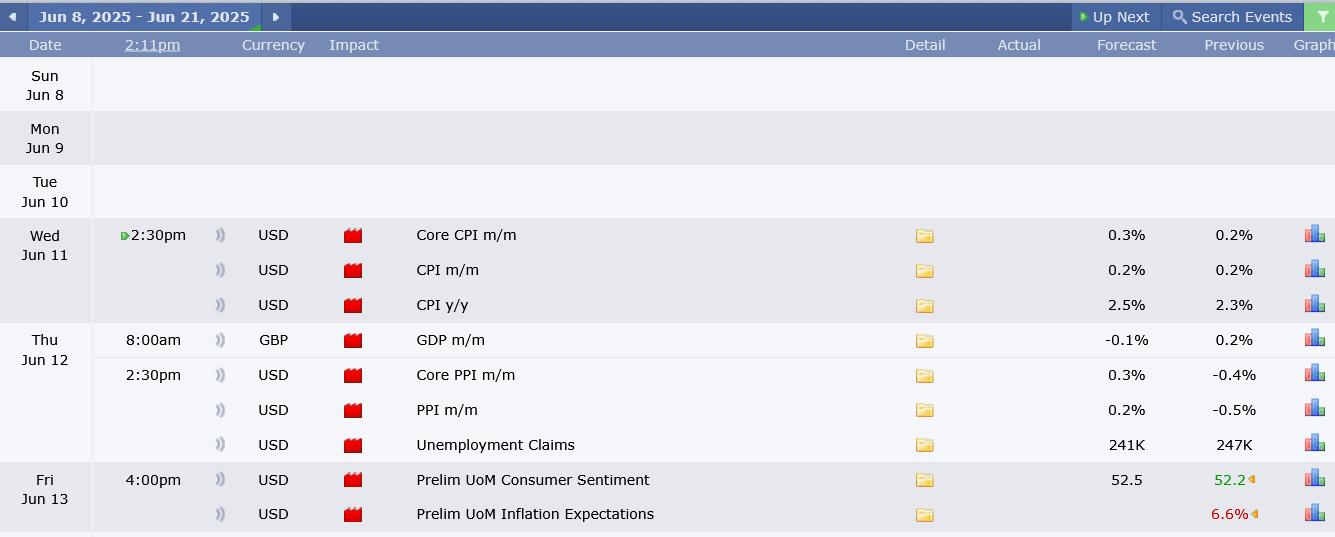
Task: Toggle sound alert for Core CPI m/m
Action: coord(220,235)
